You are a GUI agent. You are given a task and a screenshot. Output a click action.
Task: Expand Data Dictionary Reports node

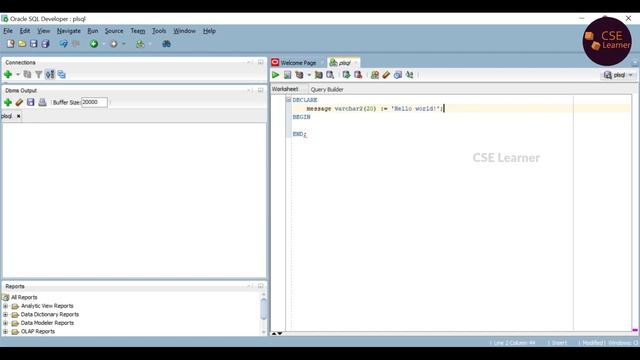pyautogui.click(x=5, y=314)
